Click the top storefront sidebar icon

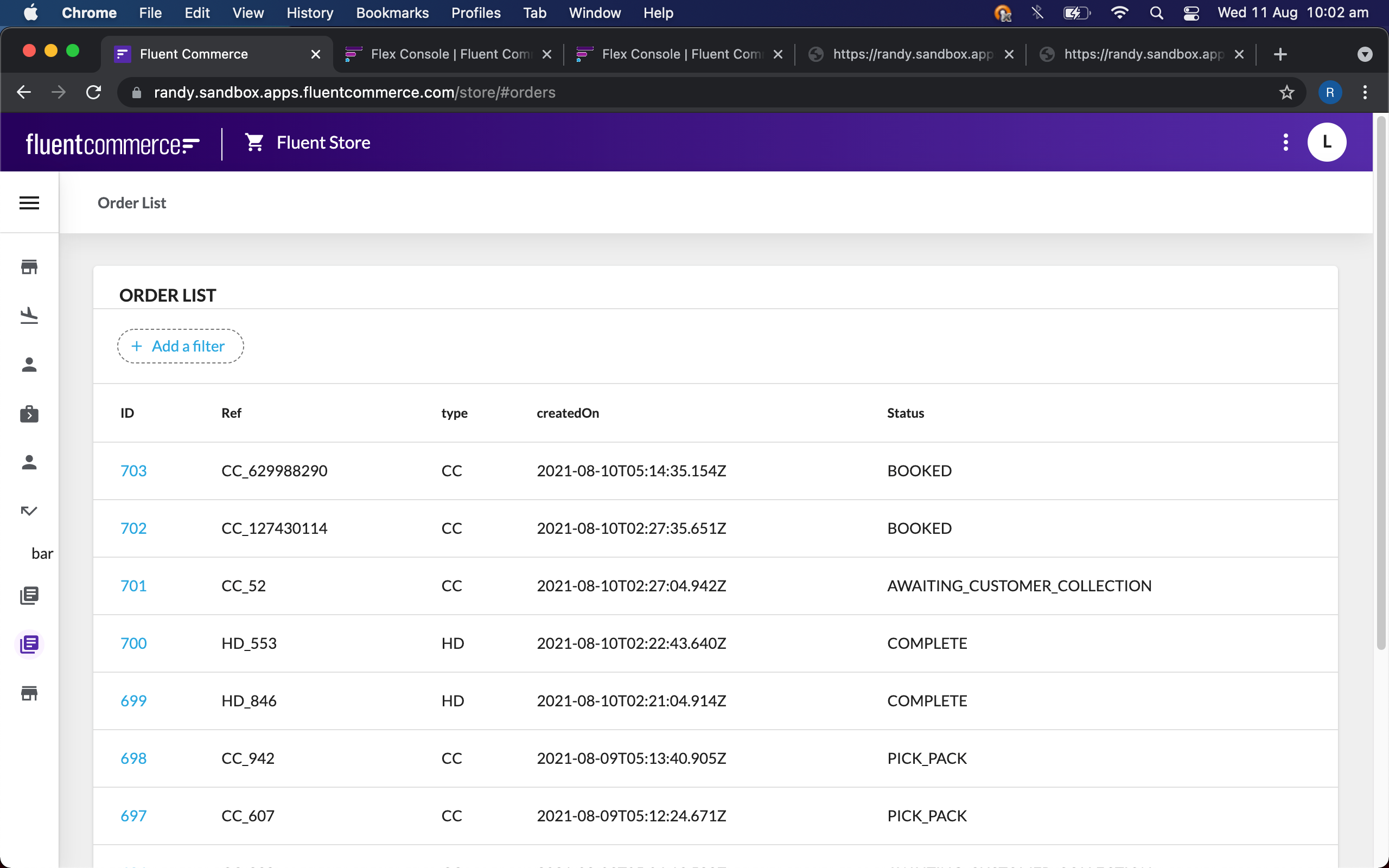[29, 267]
